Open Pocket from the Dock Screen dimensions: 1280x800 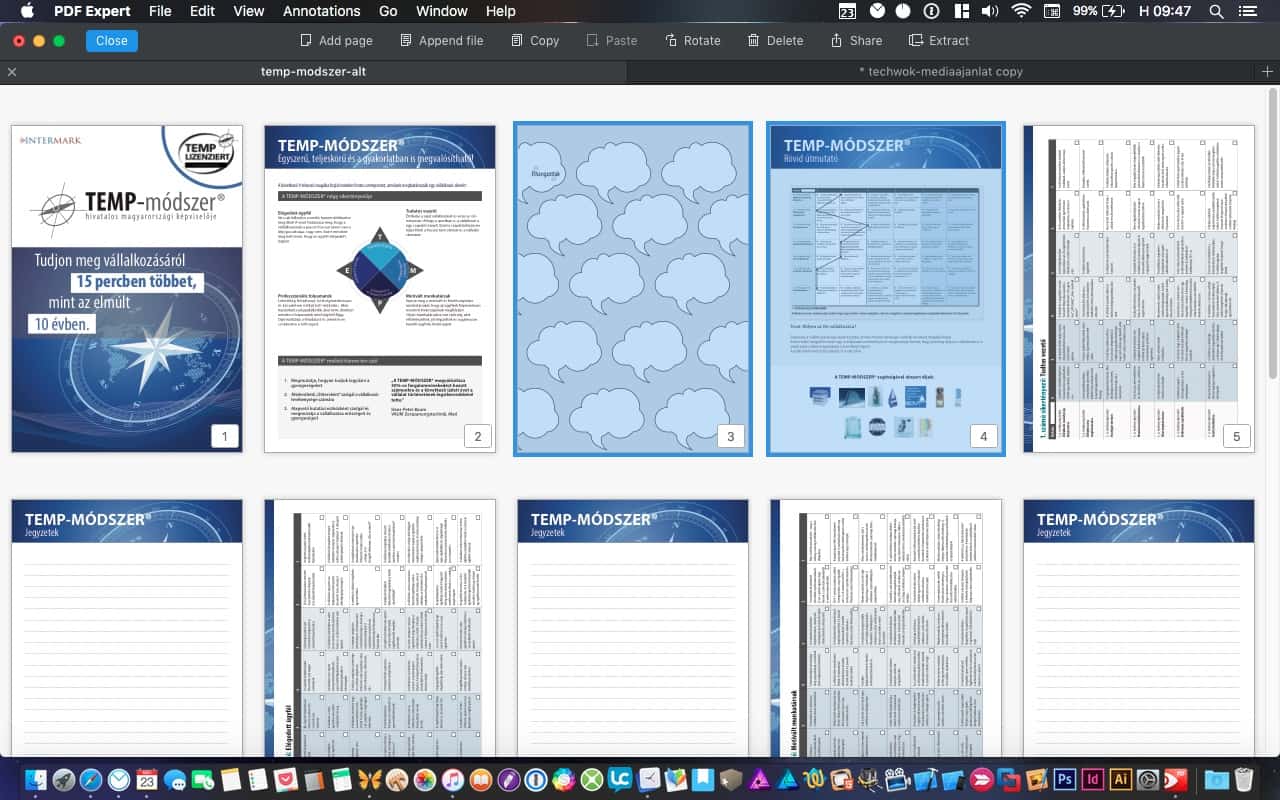[x=286, y=779]
